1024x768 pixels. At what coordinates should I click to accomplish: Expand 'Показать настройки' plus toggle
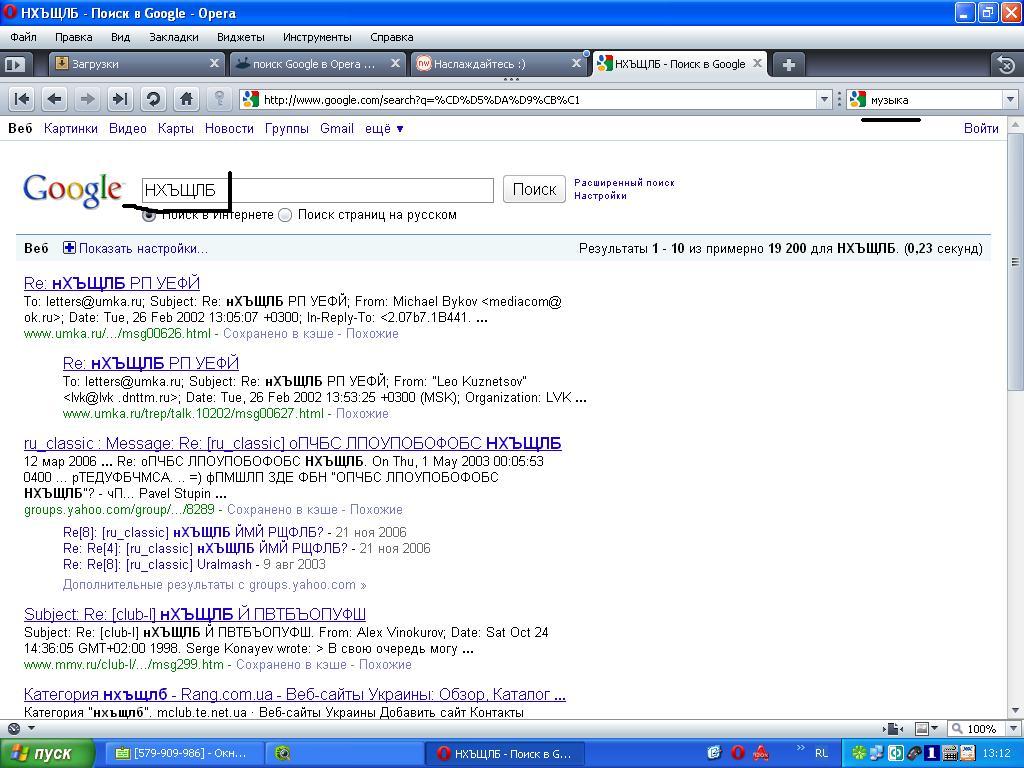pos(69,248)
